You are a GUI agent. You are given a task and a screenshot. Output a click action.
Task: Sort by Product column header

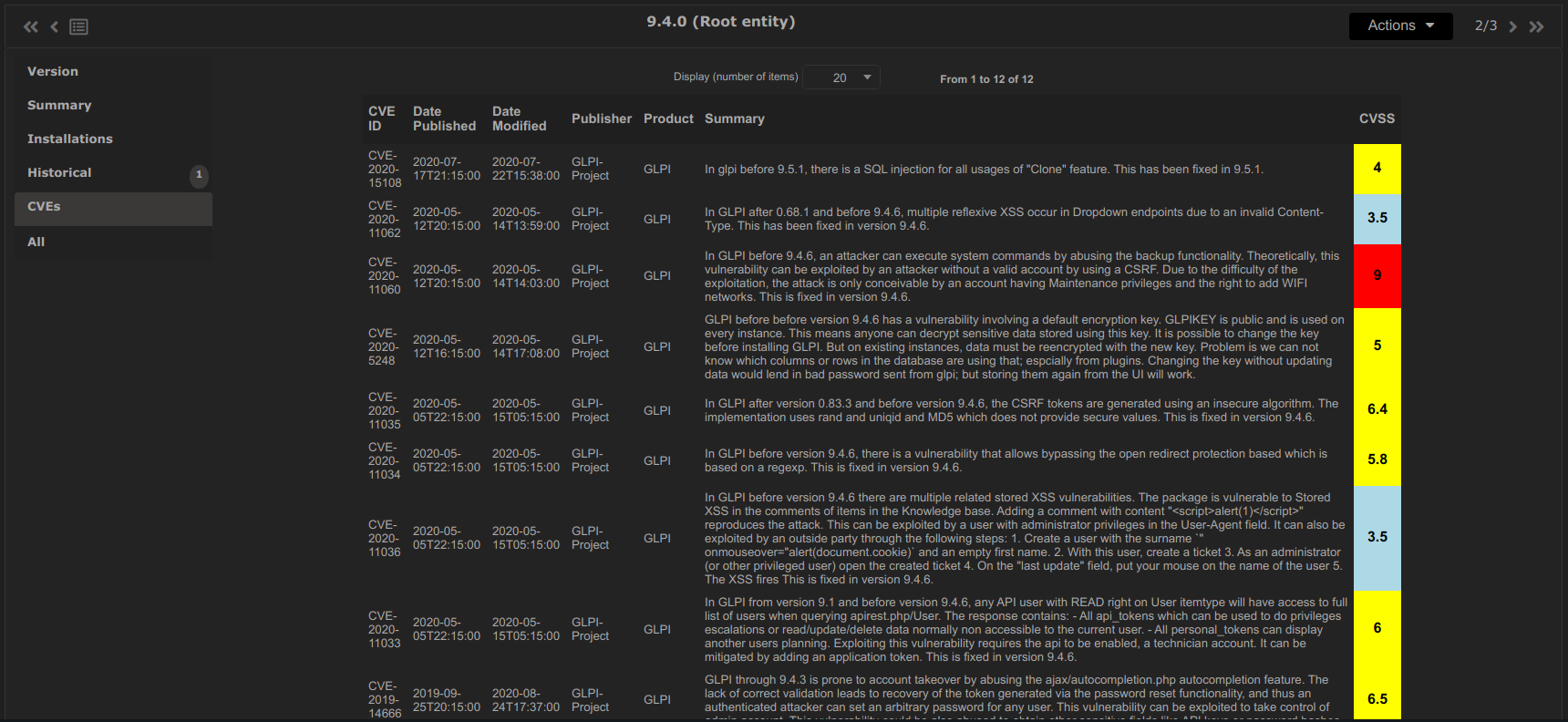(668, 119)
